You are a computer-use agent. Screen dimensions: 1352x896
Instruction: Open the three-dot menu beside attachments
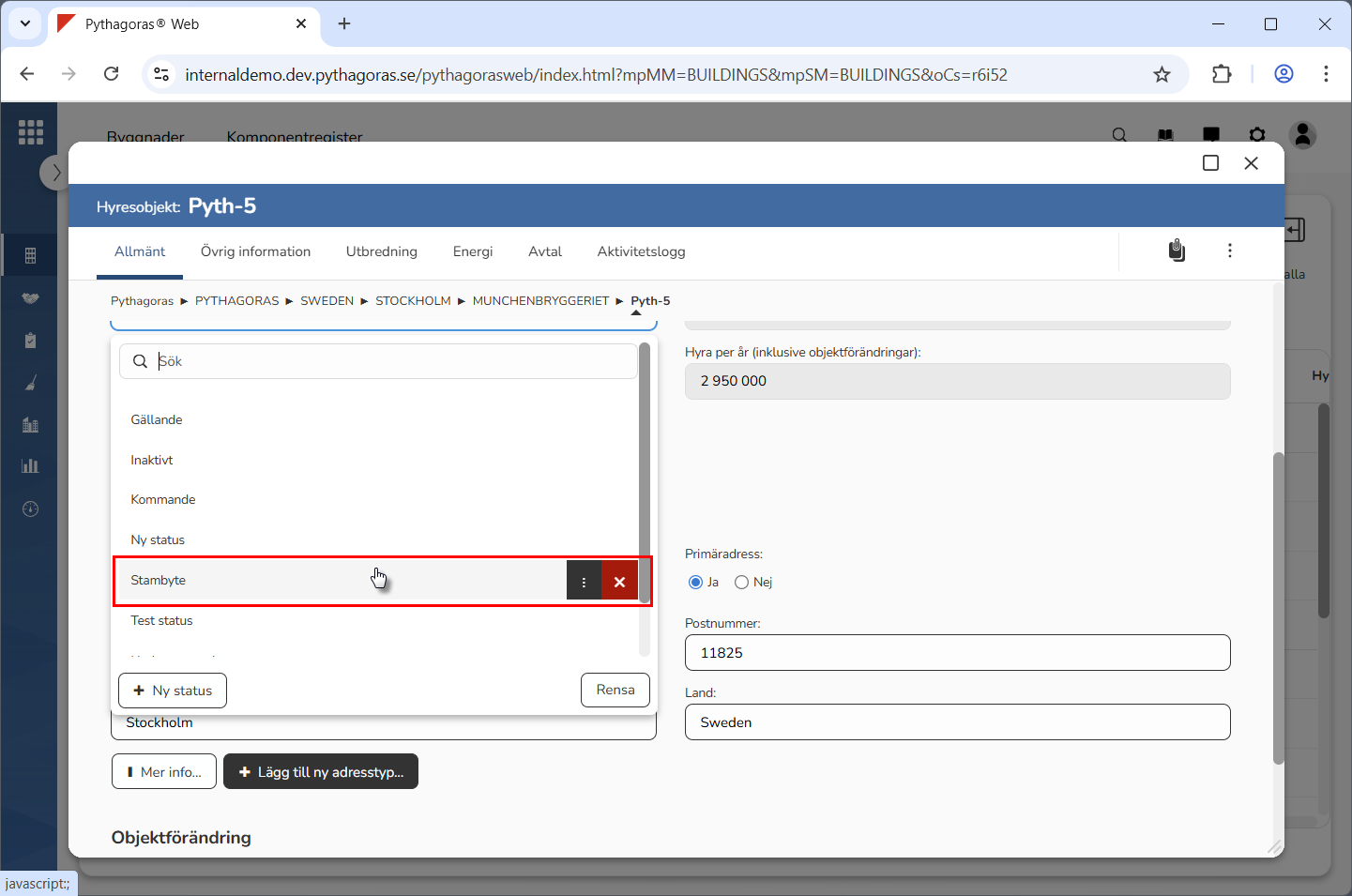coord(1229,251)
